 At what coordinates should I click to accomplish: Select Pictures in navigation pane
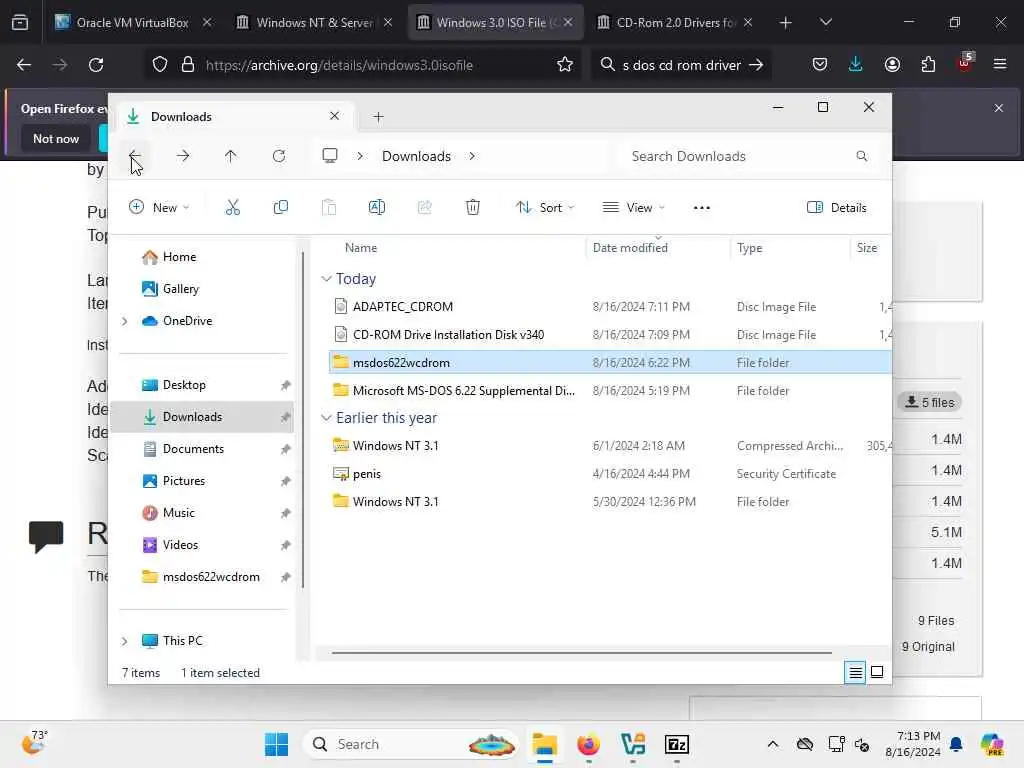click(x=184, y=481)
